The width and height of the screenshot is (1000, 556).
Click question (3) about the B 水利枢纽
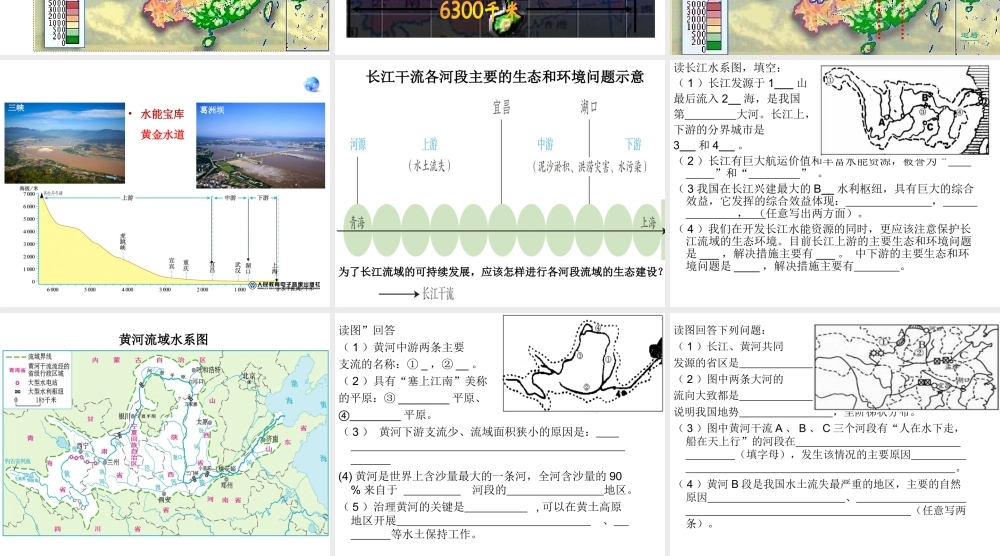point(827,201)
